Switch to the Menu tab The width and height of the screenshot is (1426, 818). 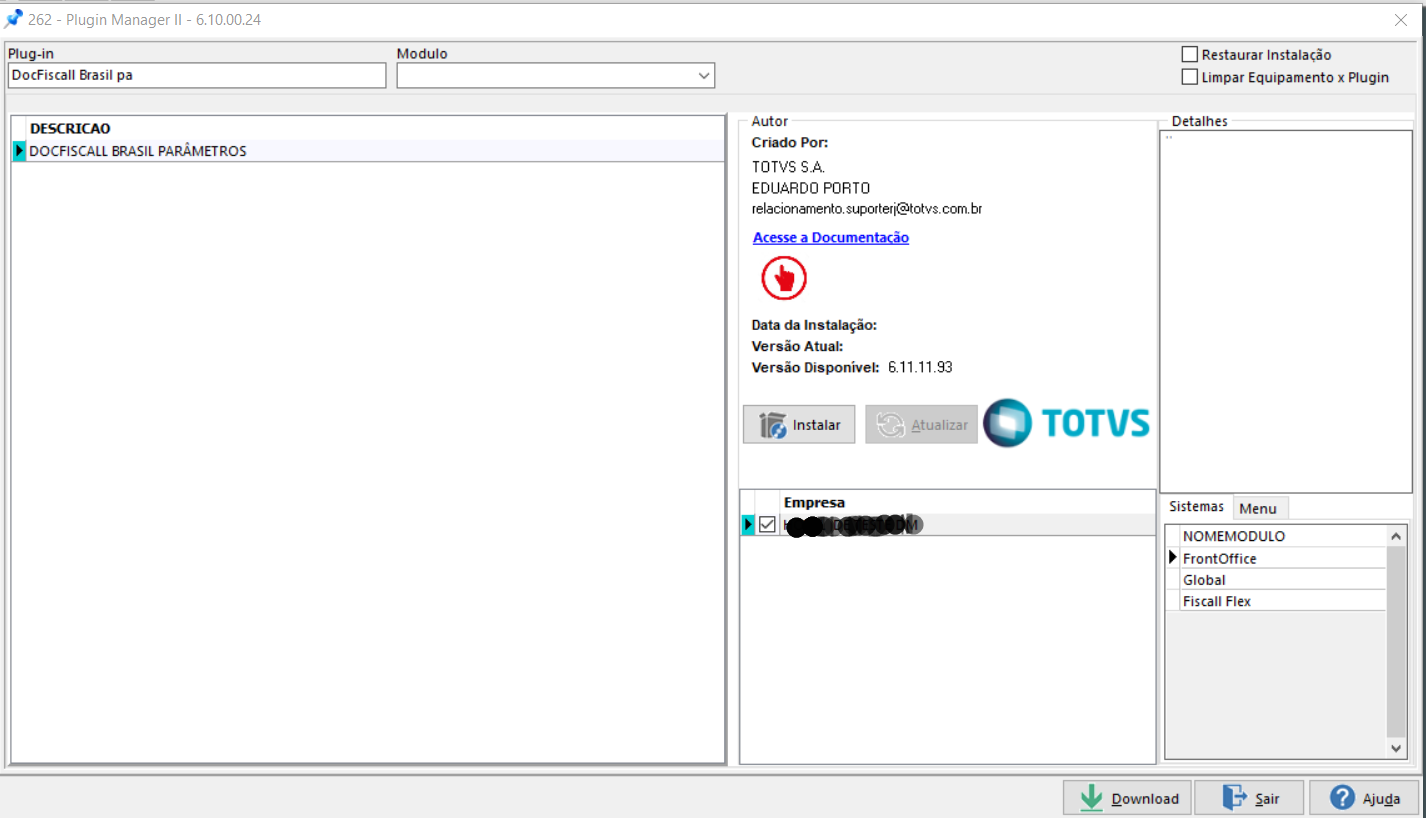click(1258, 508)
